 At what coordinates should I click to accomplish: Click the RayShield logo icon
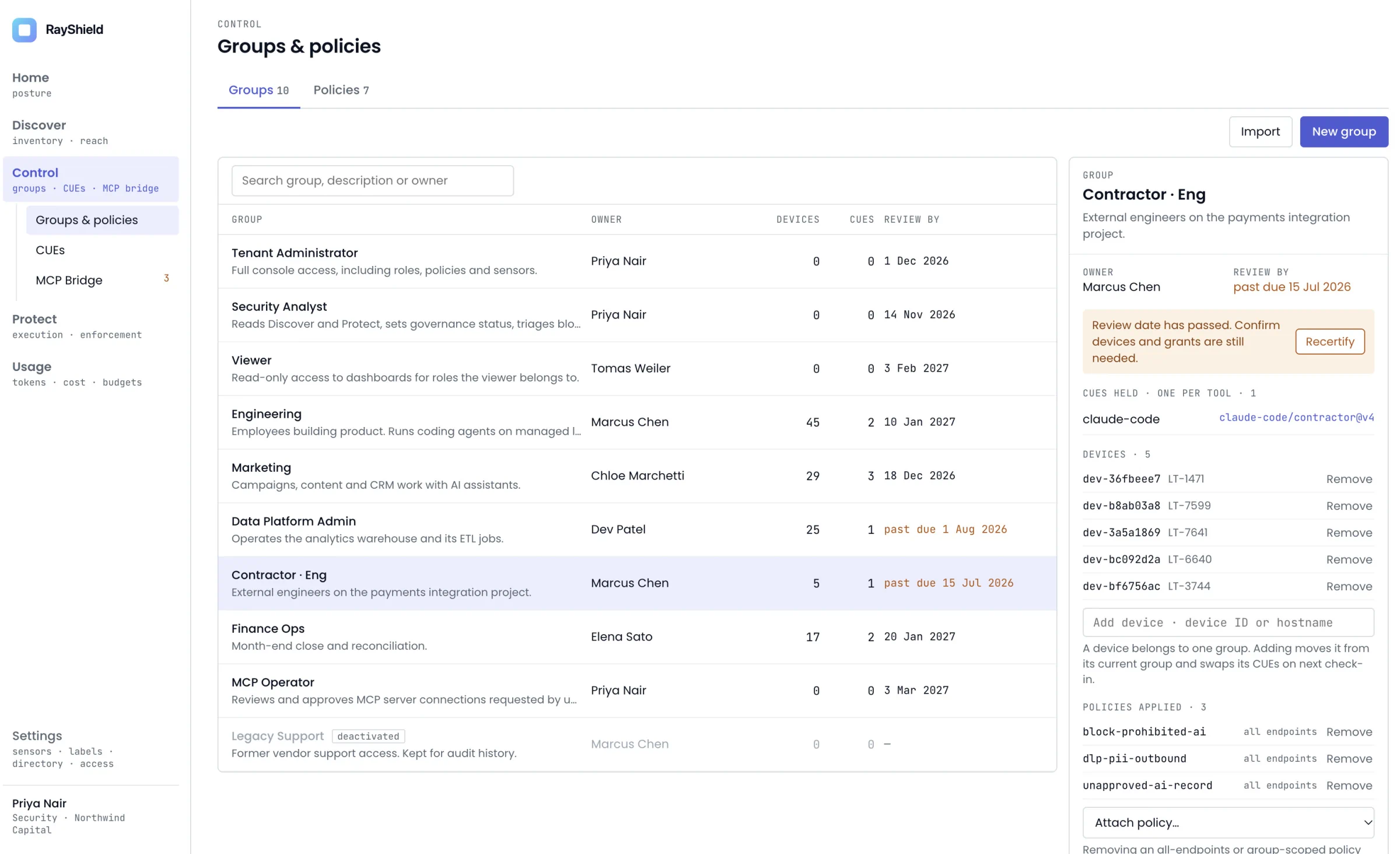pos(24,30)
